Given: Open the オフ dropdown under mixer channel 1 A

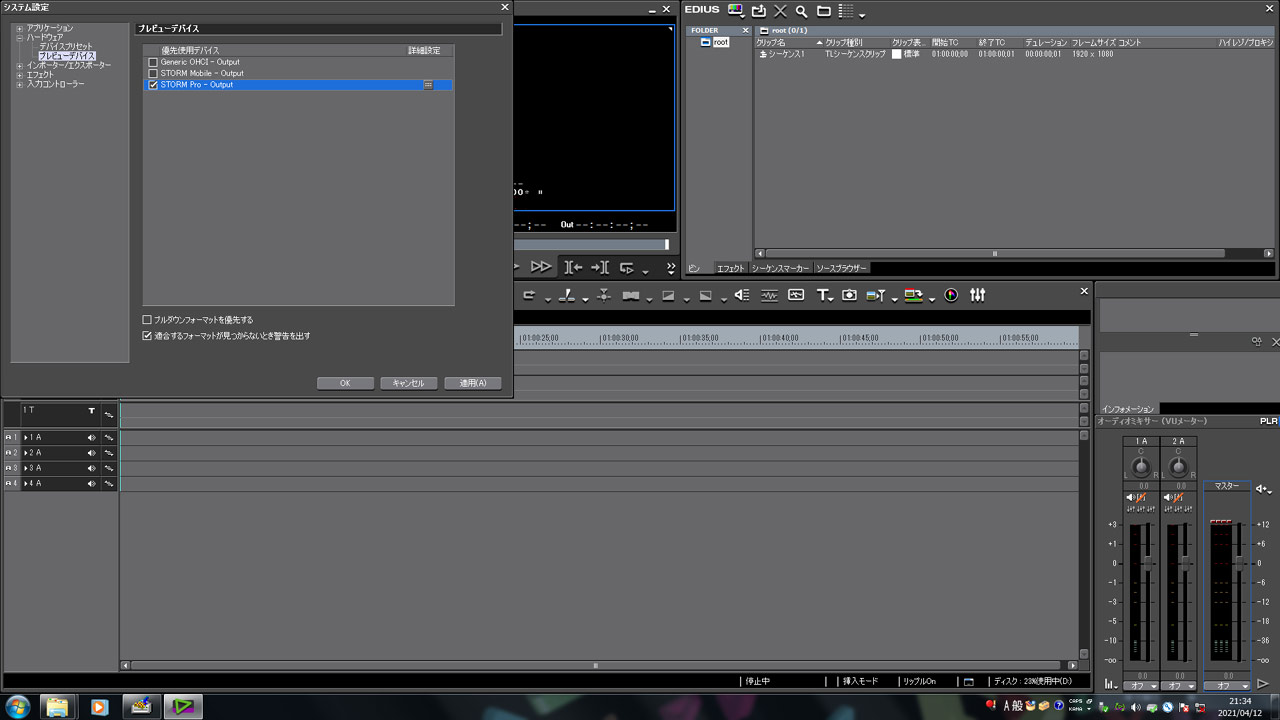Looking at the screenshot, I should tap(1141, 686).
